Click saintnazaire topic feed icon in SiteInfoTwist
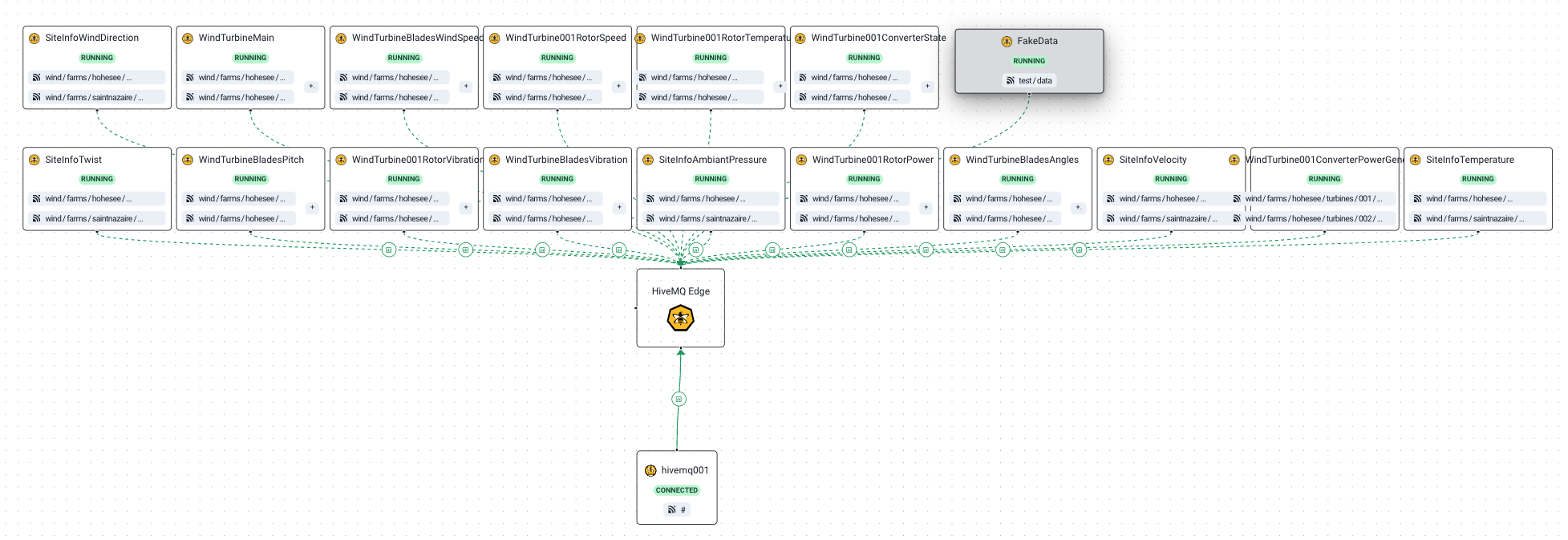Image resolution: width=1568 pixels, height=540 pixels. 37,218
